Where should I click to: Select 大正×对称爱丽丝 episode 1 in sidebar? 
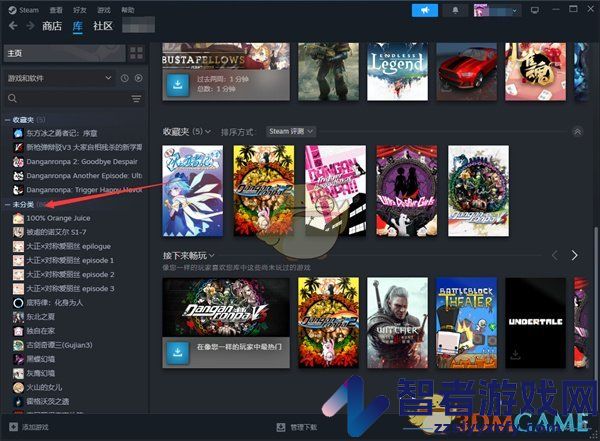70,260
